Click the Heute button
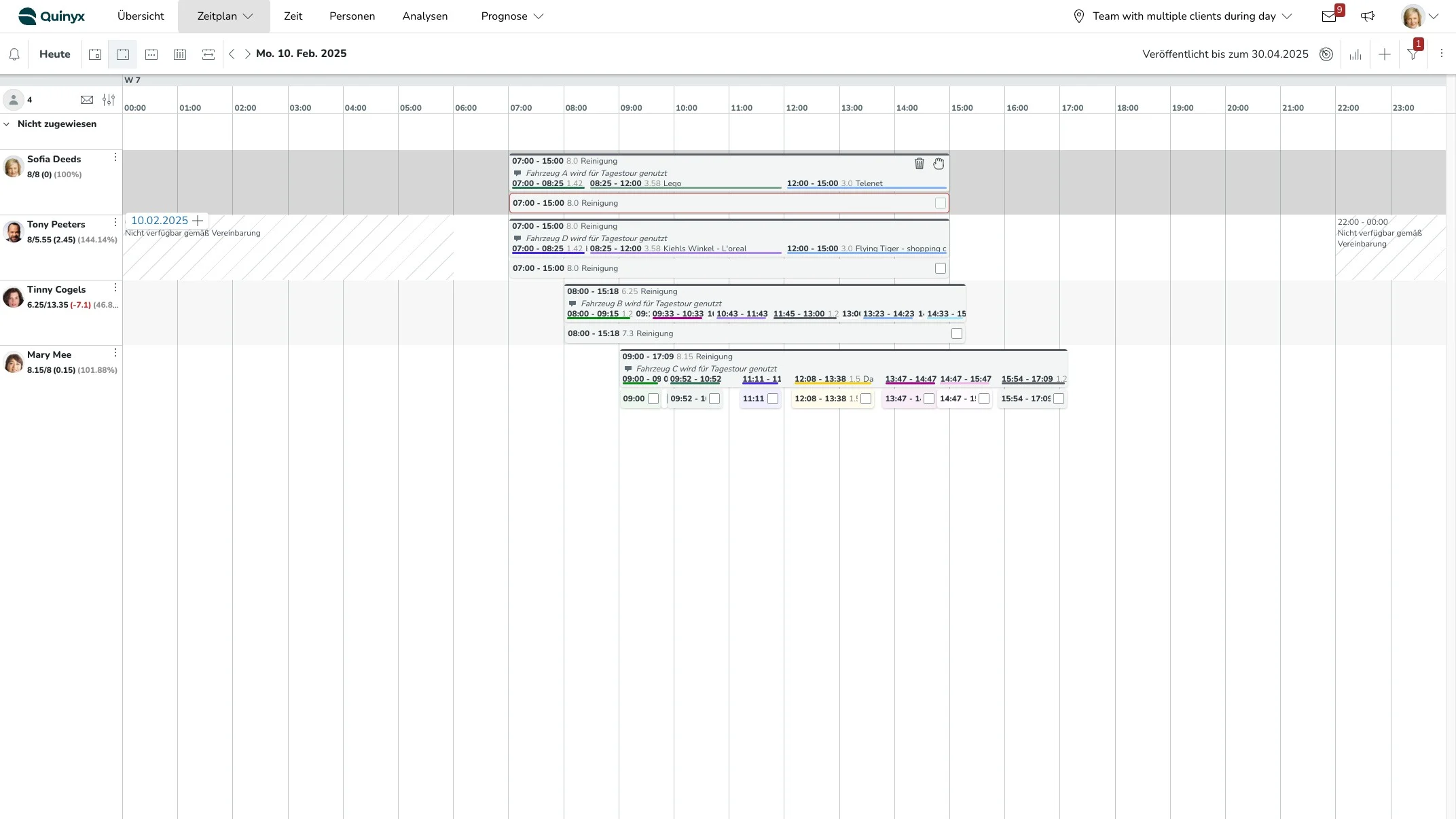The image size is (1456, 819). click(54, 54)
